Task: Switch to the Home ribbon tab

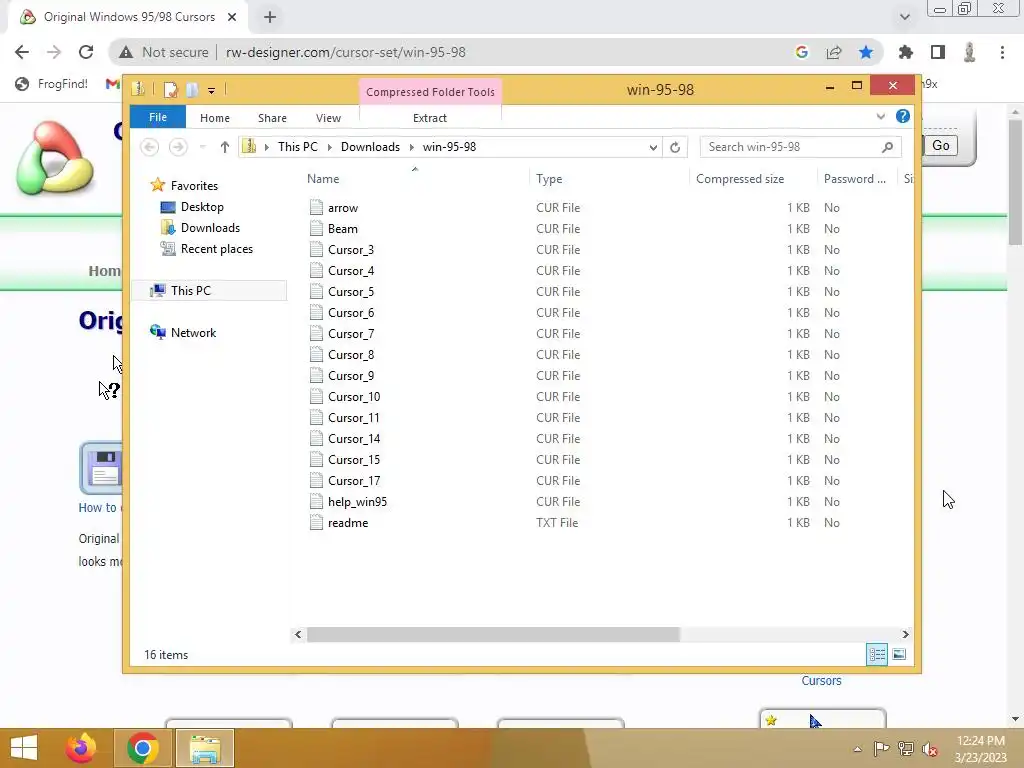Action: click(x=215, y=118)
